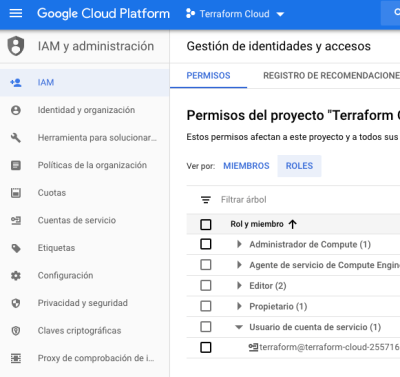Click the Claves criptográficas shield icon

pyautogui.click(x=16, y=331)
